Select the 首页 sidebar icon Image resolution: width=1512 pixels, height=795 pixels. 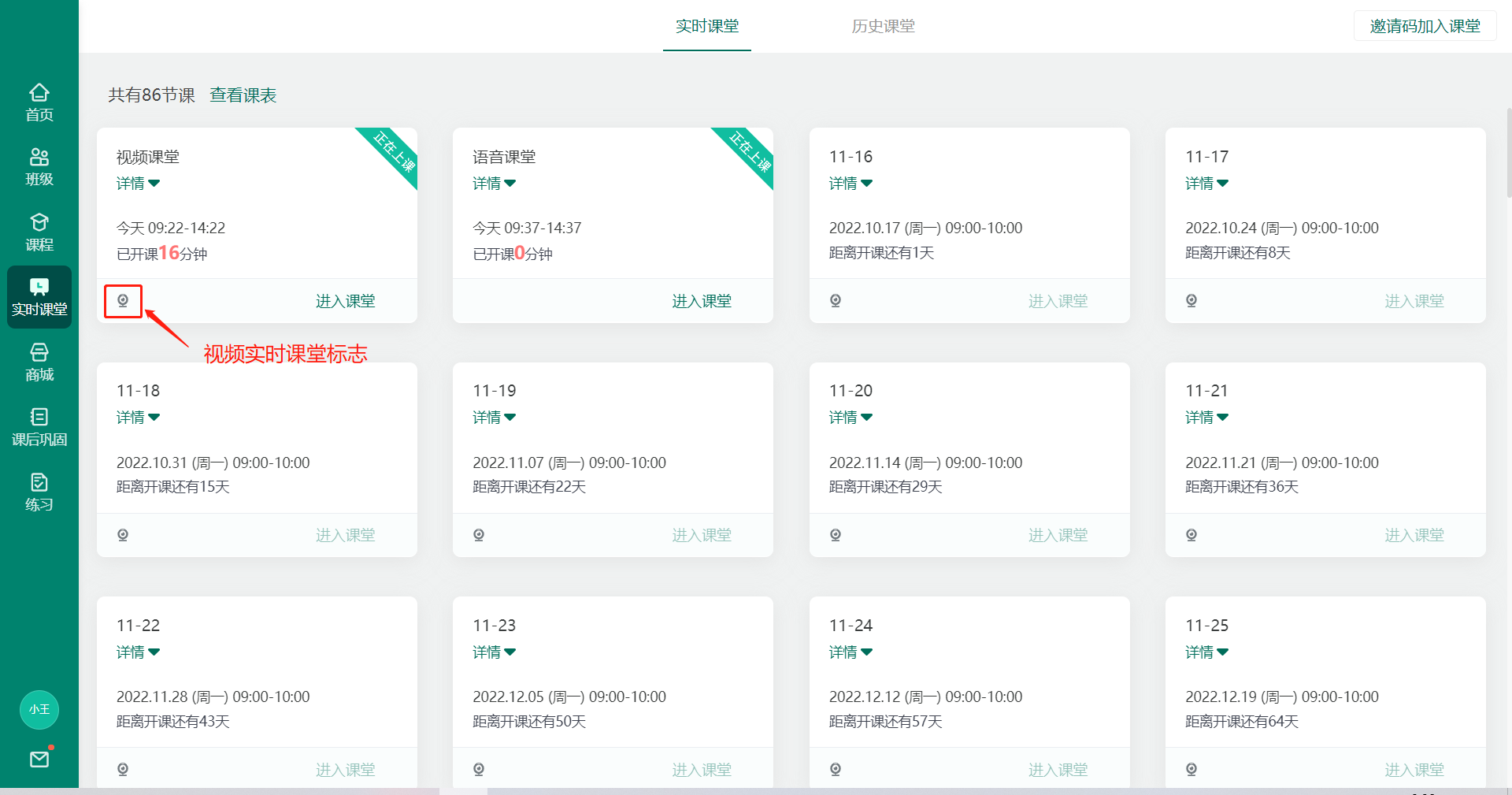39,101
